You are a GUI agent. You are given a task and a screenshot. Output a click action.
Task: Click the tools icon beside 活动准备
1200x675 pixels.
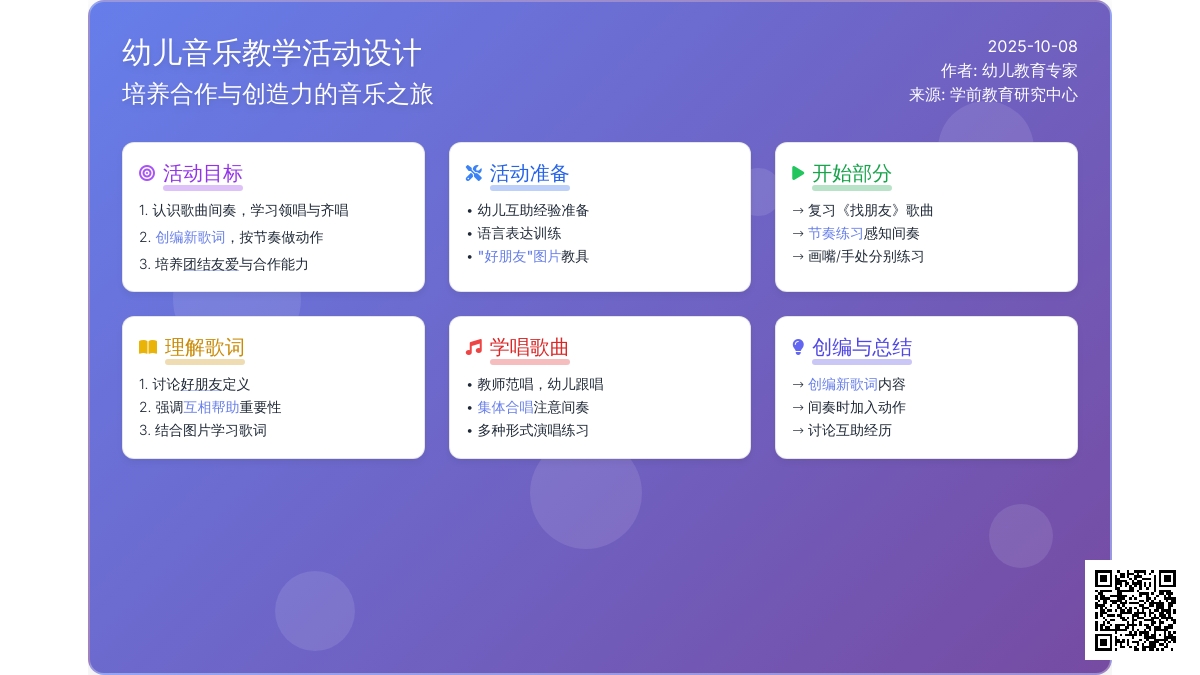click(474, 173)
